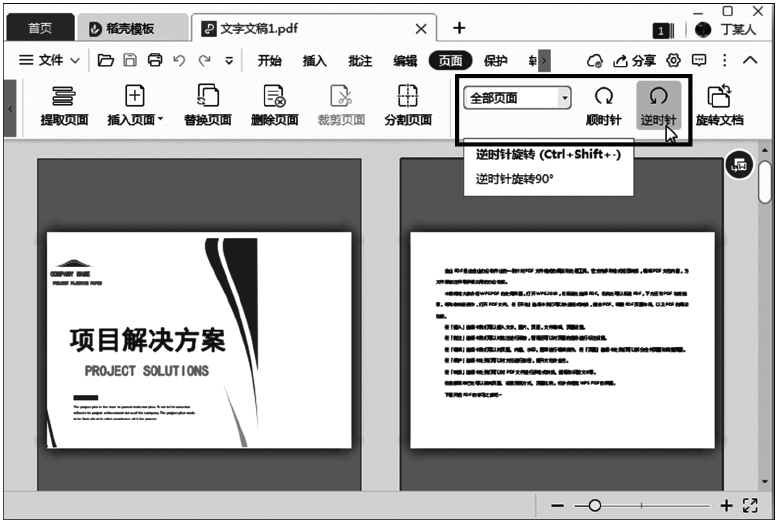This screenshot has width=779, height=524.
Task: Click the 提取页面 (Extract Pages) icon
Action: tap(64, 96)
